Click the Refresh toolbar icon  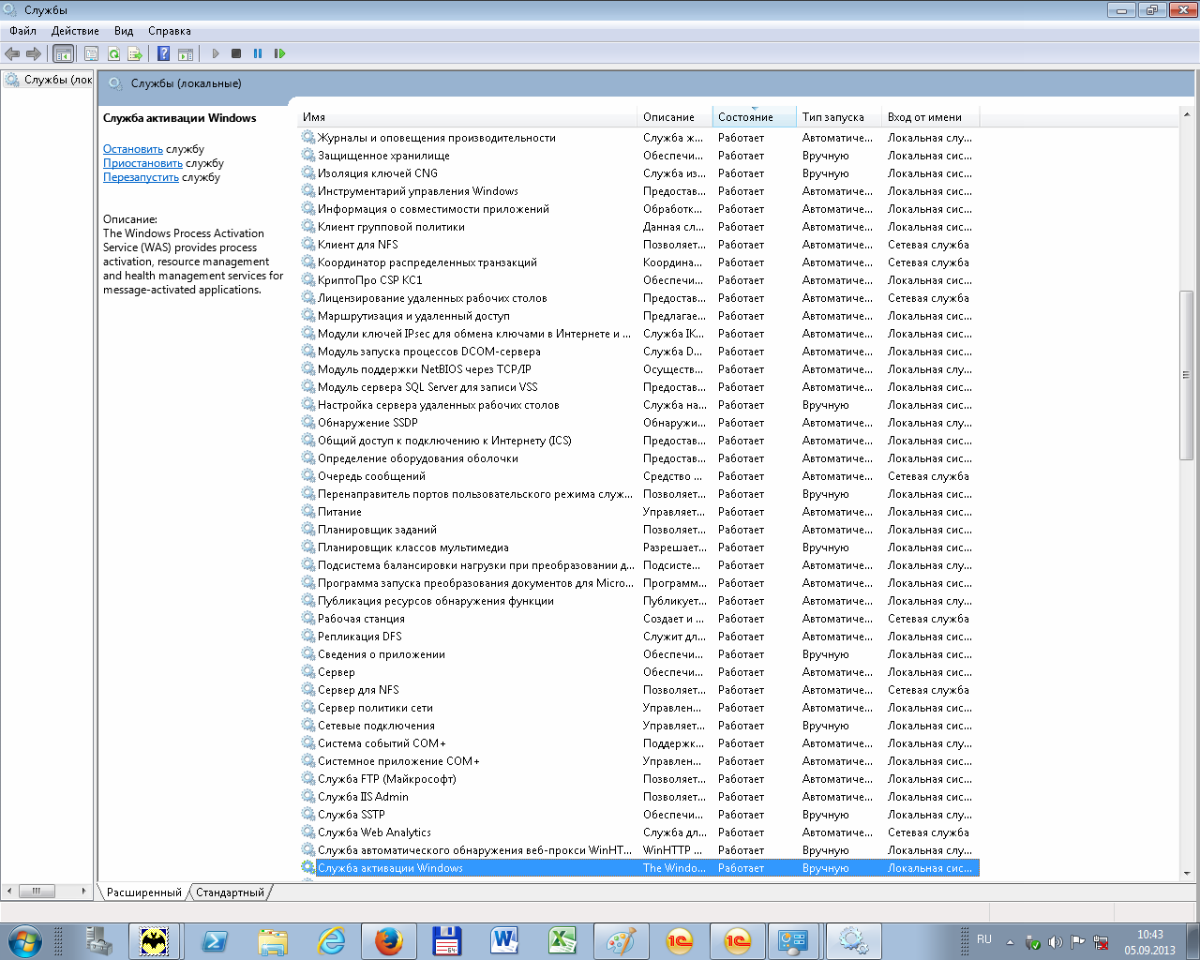(x=113, y=53)
